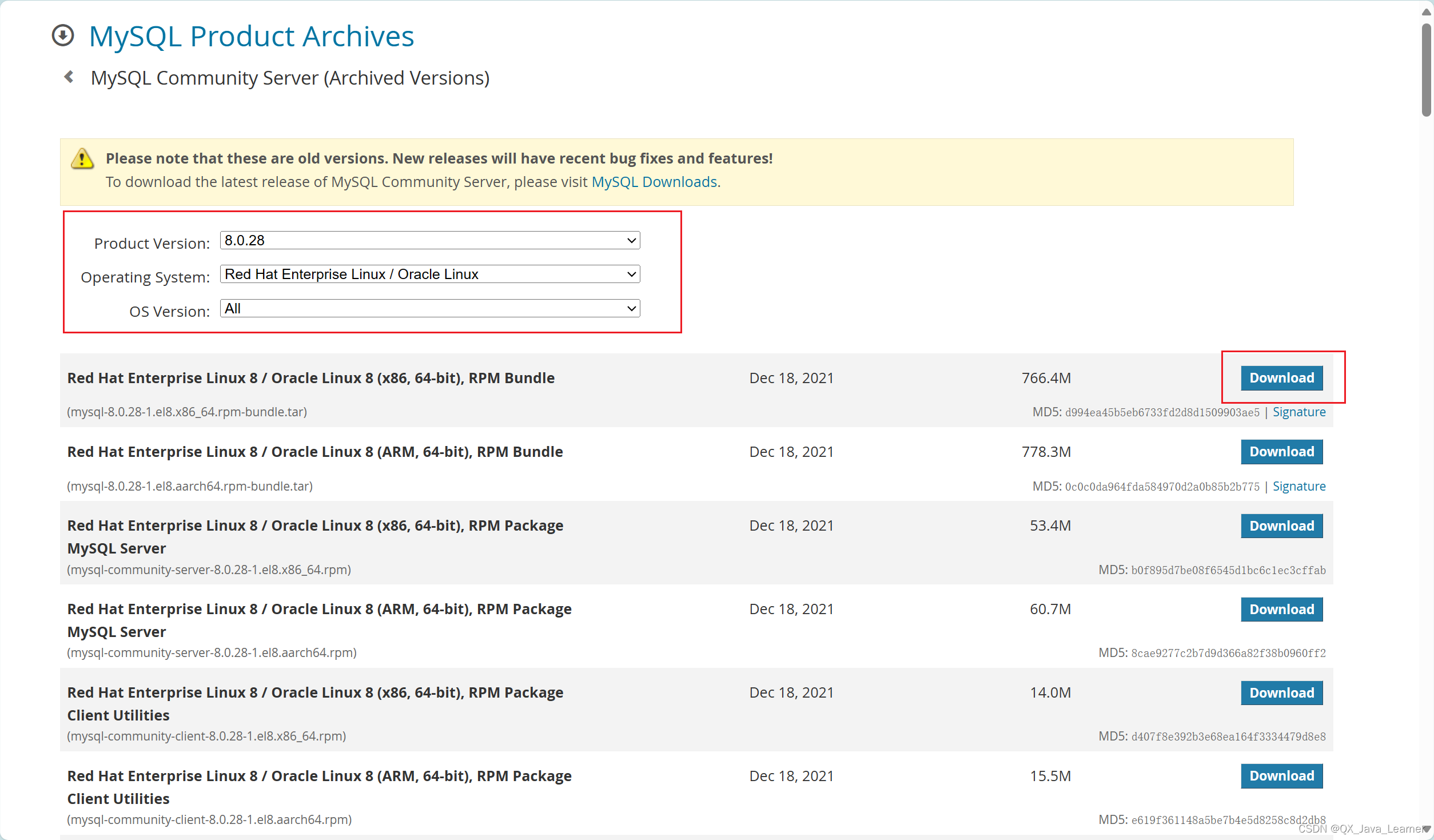Click the 766.4M file size
The width and height of the screenshot is (1434, 840).
point(1046,378)
